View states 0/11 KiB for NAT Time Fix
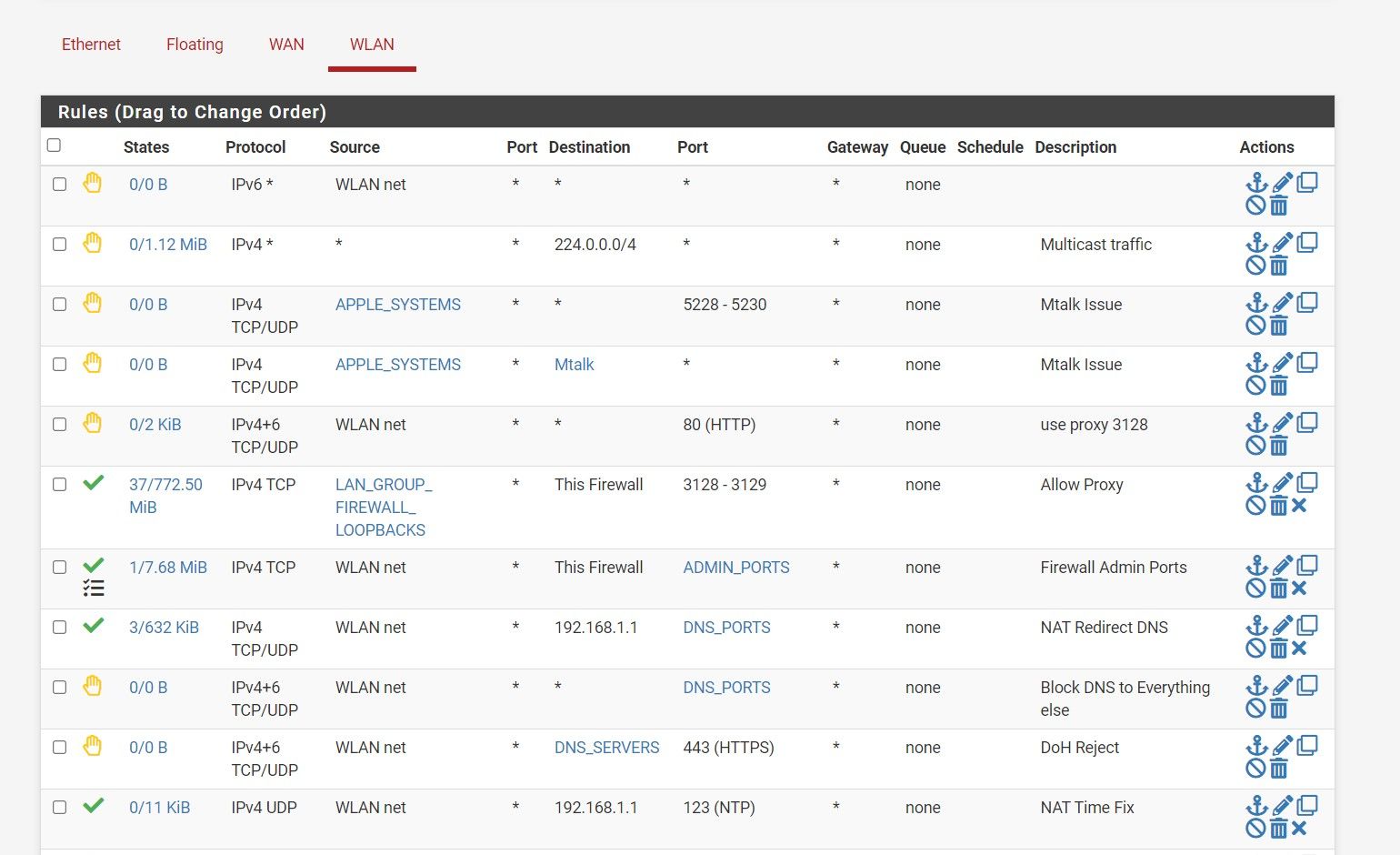 pos(160,808)
